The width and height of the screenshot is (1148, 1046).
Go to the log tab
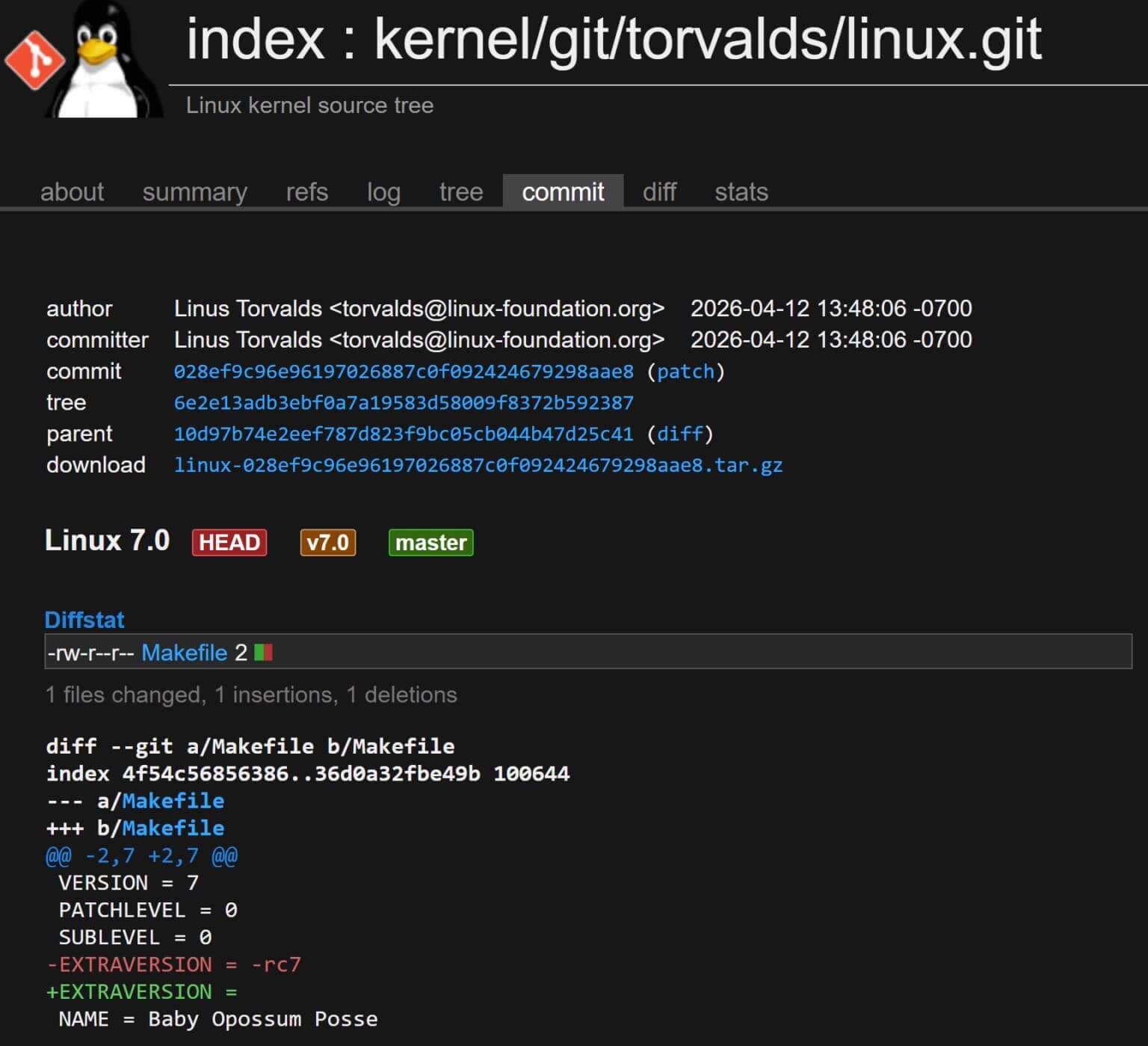[383, 192]
